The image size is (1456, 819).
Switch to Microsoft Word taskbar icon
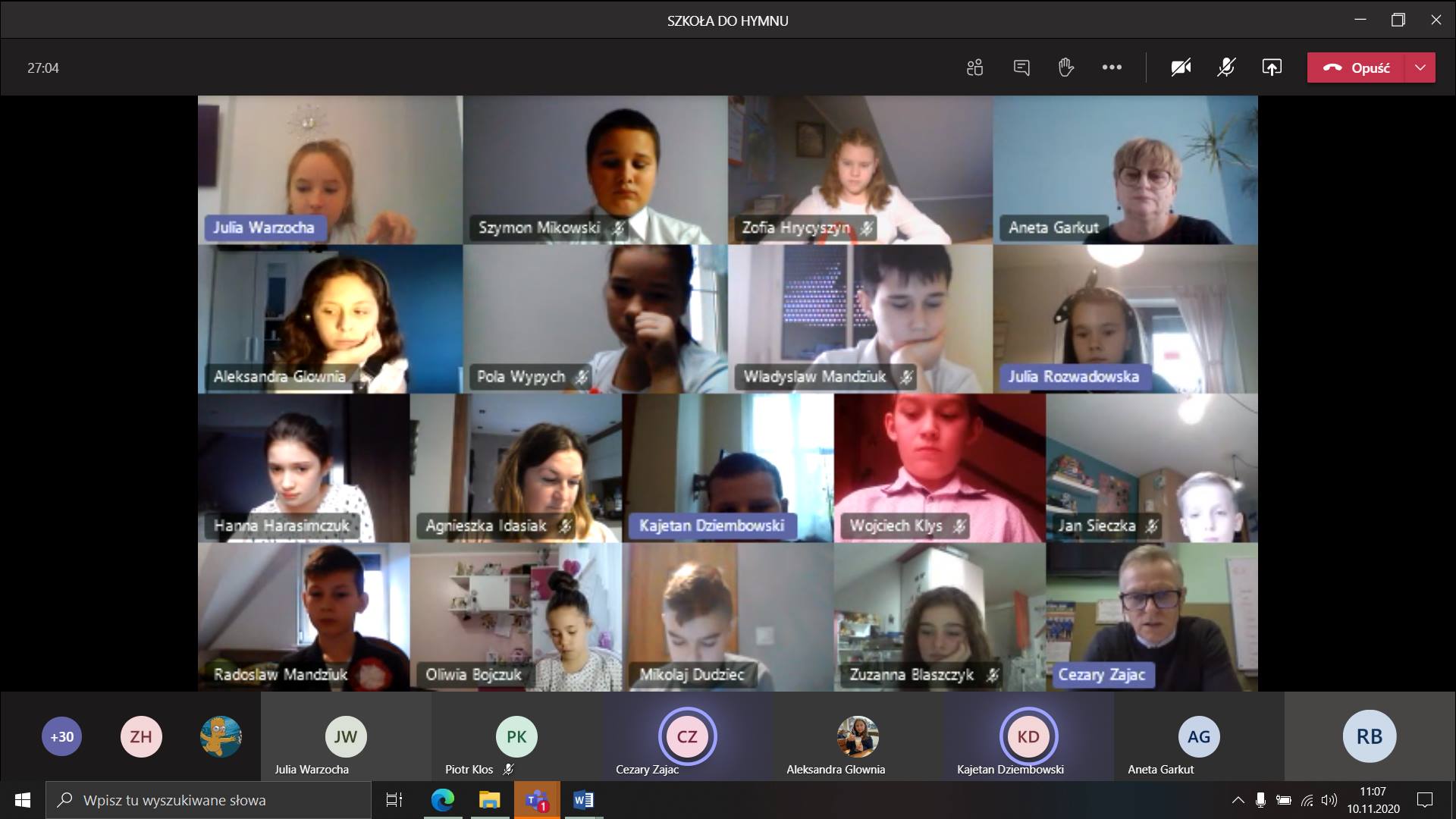pyautogui.click(x=584, y=800)
